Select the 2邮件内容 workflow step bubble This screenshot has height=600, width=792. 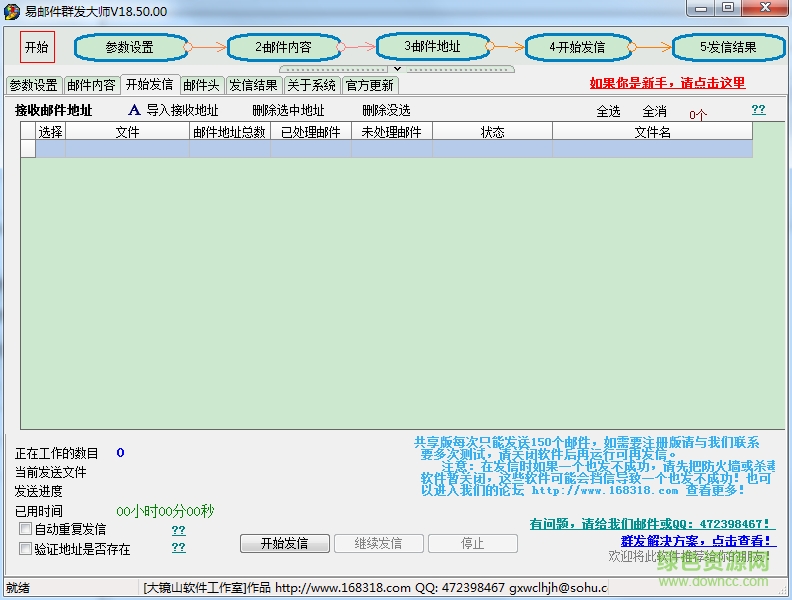pos(283,47)
